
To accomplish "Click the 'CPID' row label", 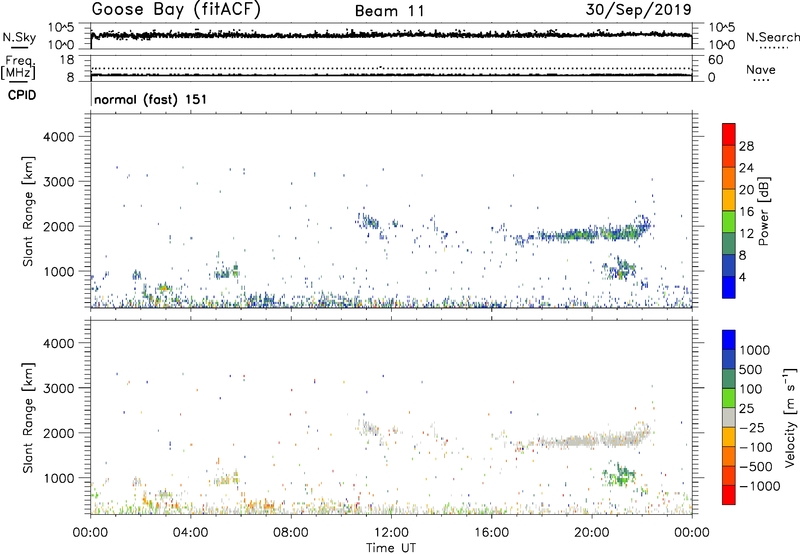I will [22, 95].
